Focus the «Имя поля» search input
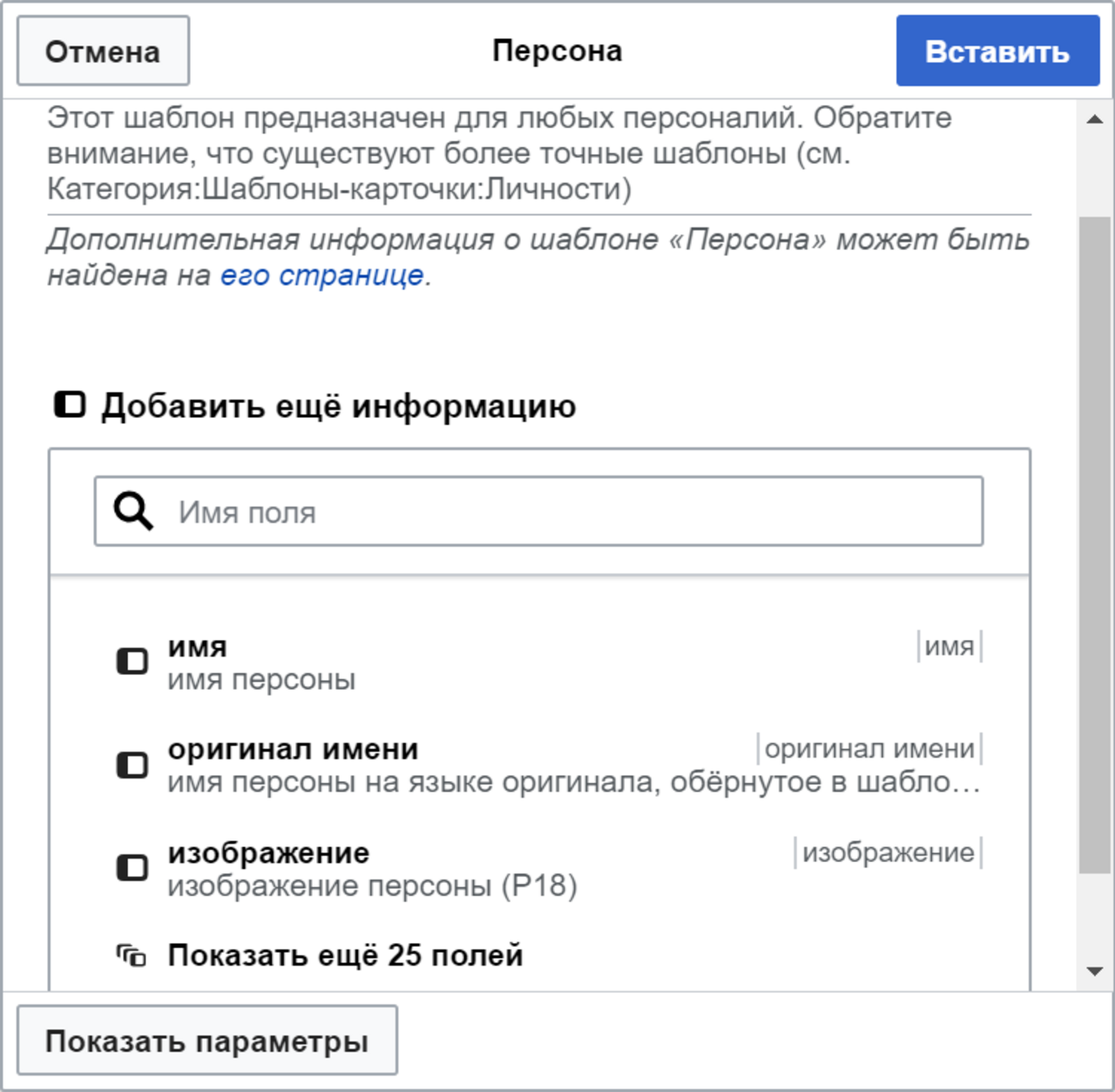This screenshot has height=1092, width=1115. 538,511
